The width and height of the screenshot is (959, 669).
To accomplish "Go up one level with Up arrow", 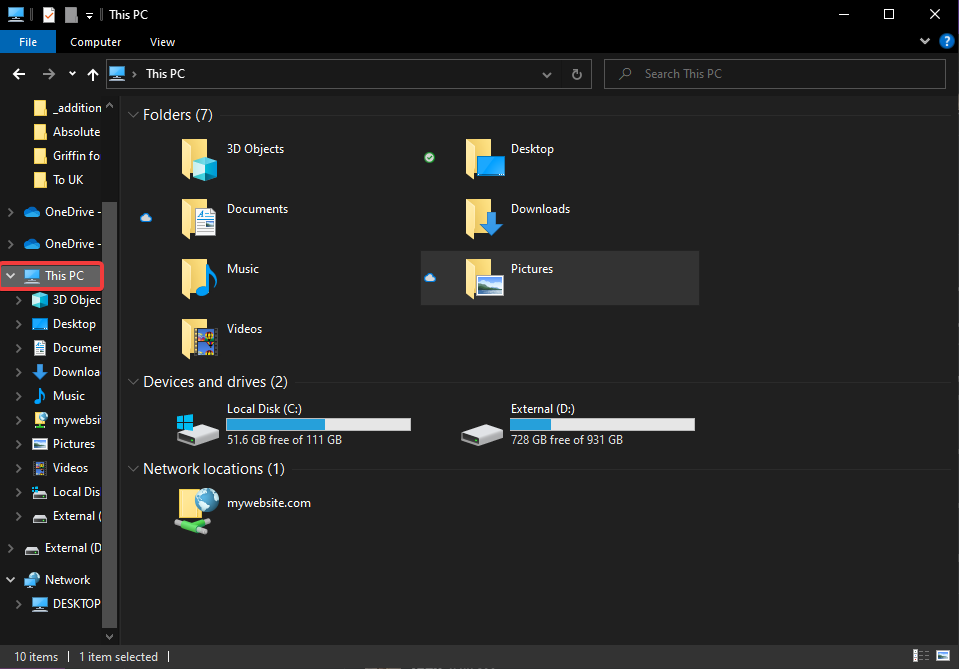I will [92, 74].
